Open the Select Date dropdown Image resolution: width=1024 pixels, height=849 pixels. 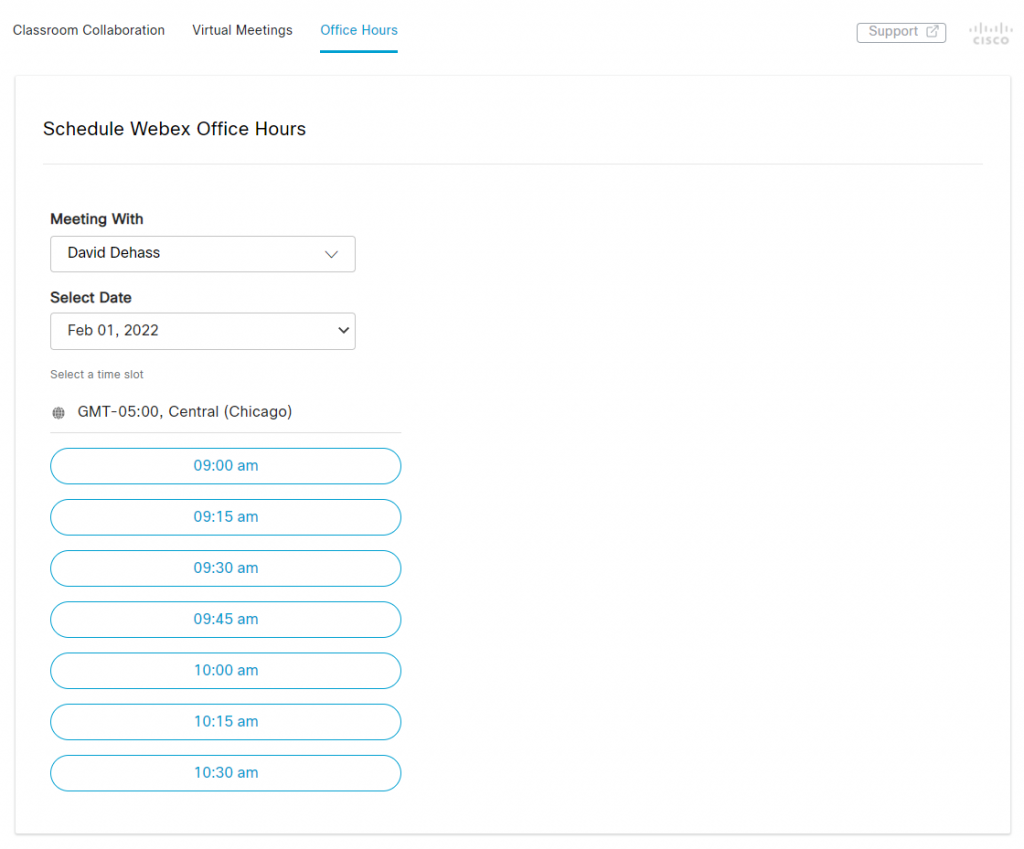(x=203, y=331)
